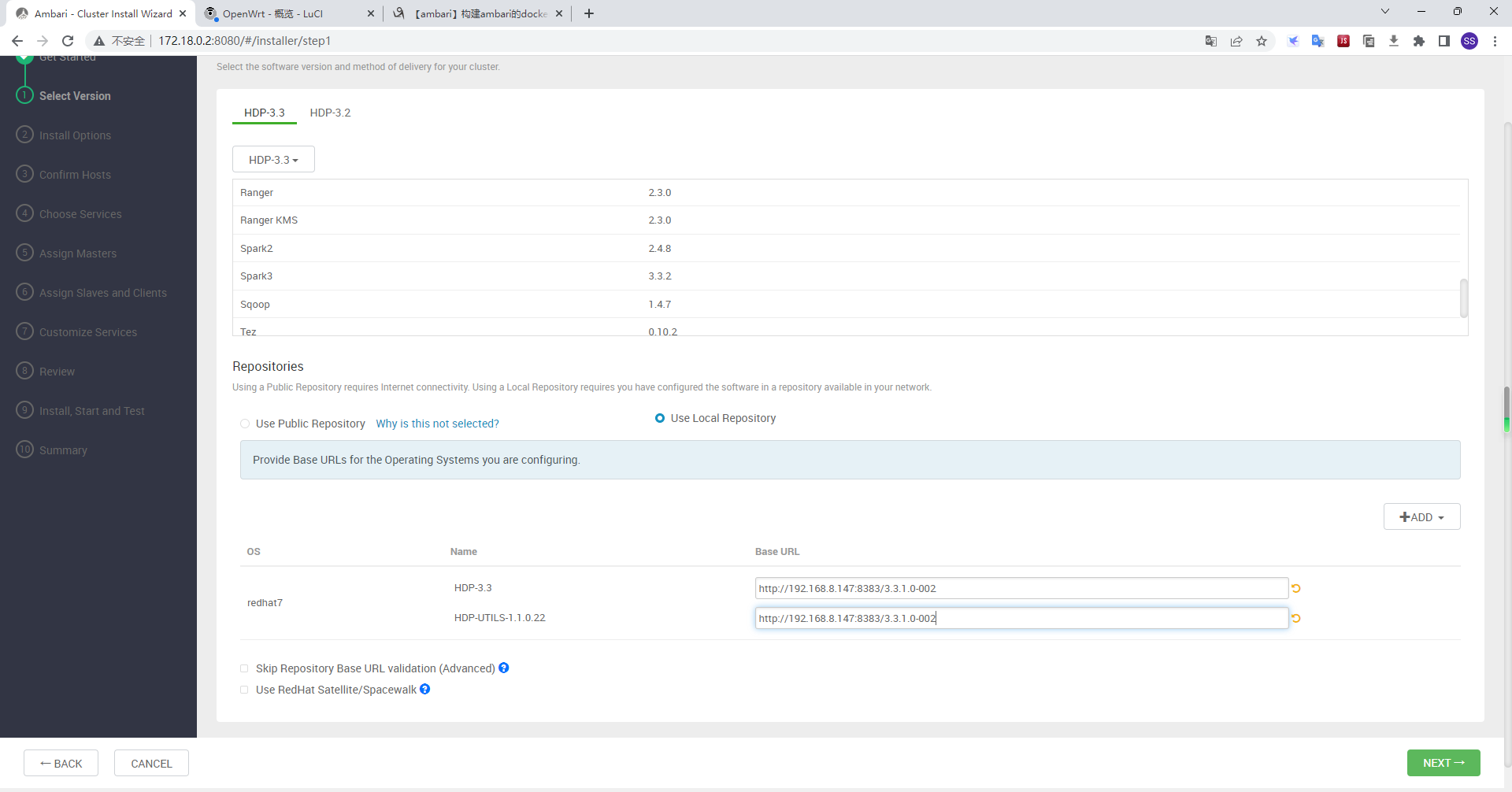The image size is (1512, 792).
Task: Open the SS profile avatar
Action: click(x=1469, y=41)
